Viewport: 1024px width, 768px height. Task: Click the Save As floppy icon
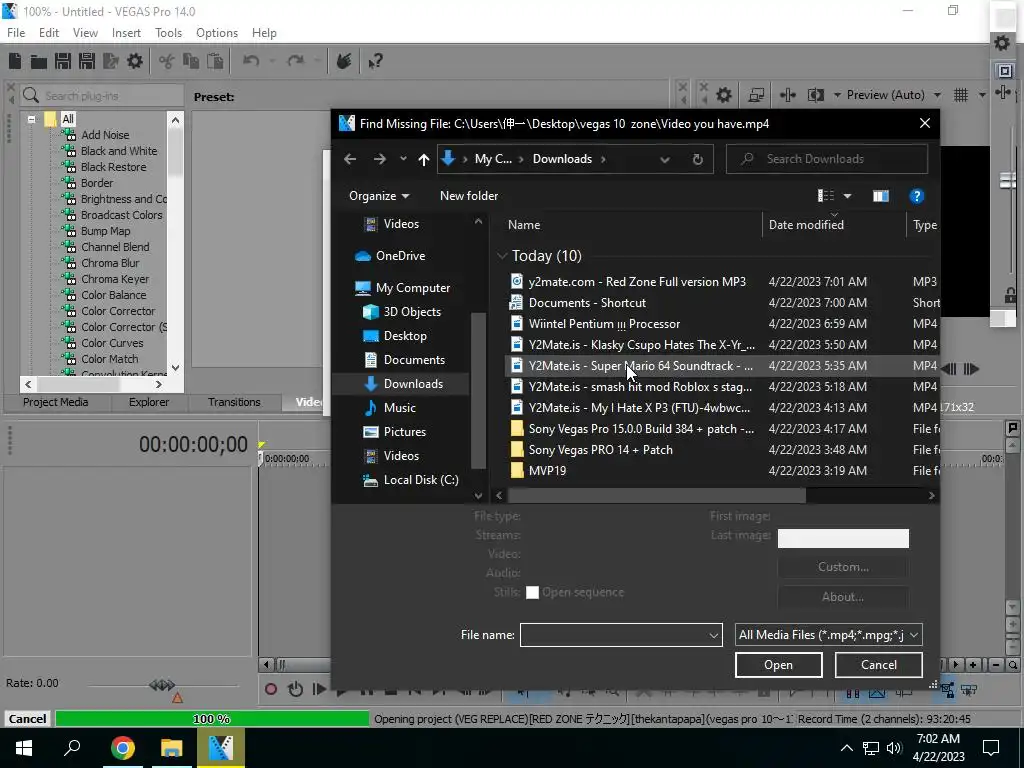[87, 61]
